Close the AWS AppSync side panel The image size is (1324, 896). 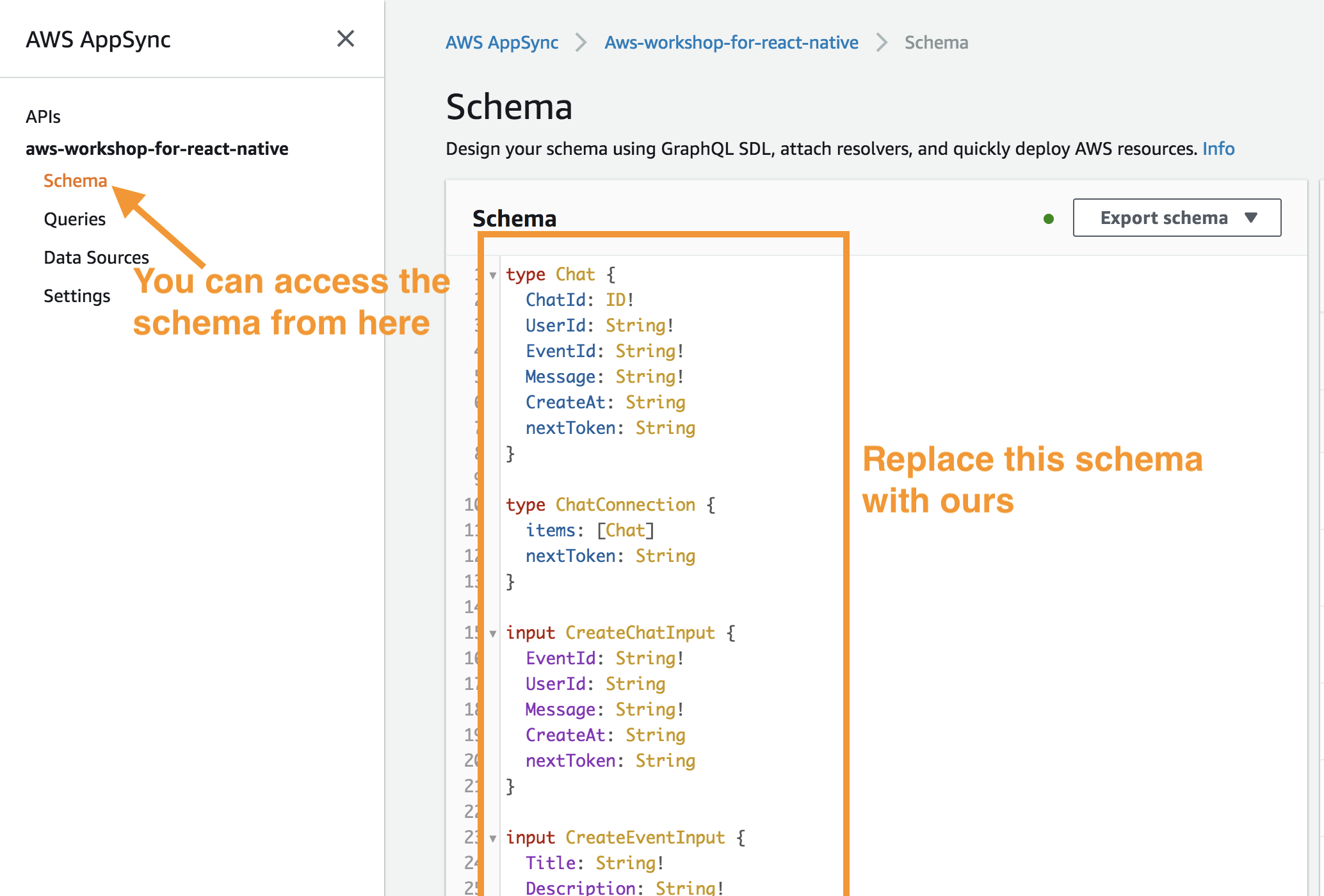[346, 39]
